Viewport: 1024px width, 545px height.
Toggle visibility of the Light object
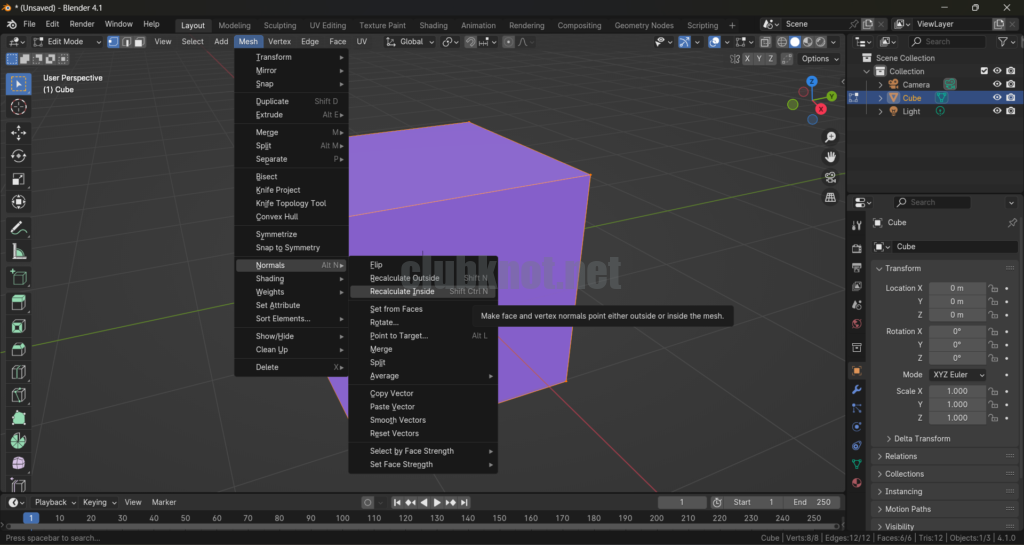click(997, 111)
